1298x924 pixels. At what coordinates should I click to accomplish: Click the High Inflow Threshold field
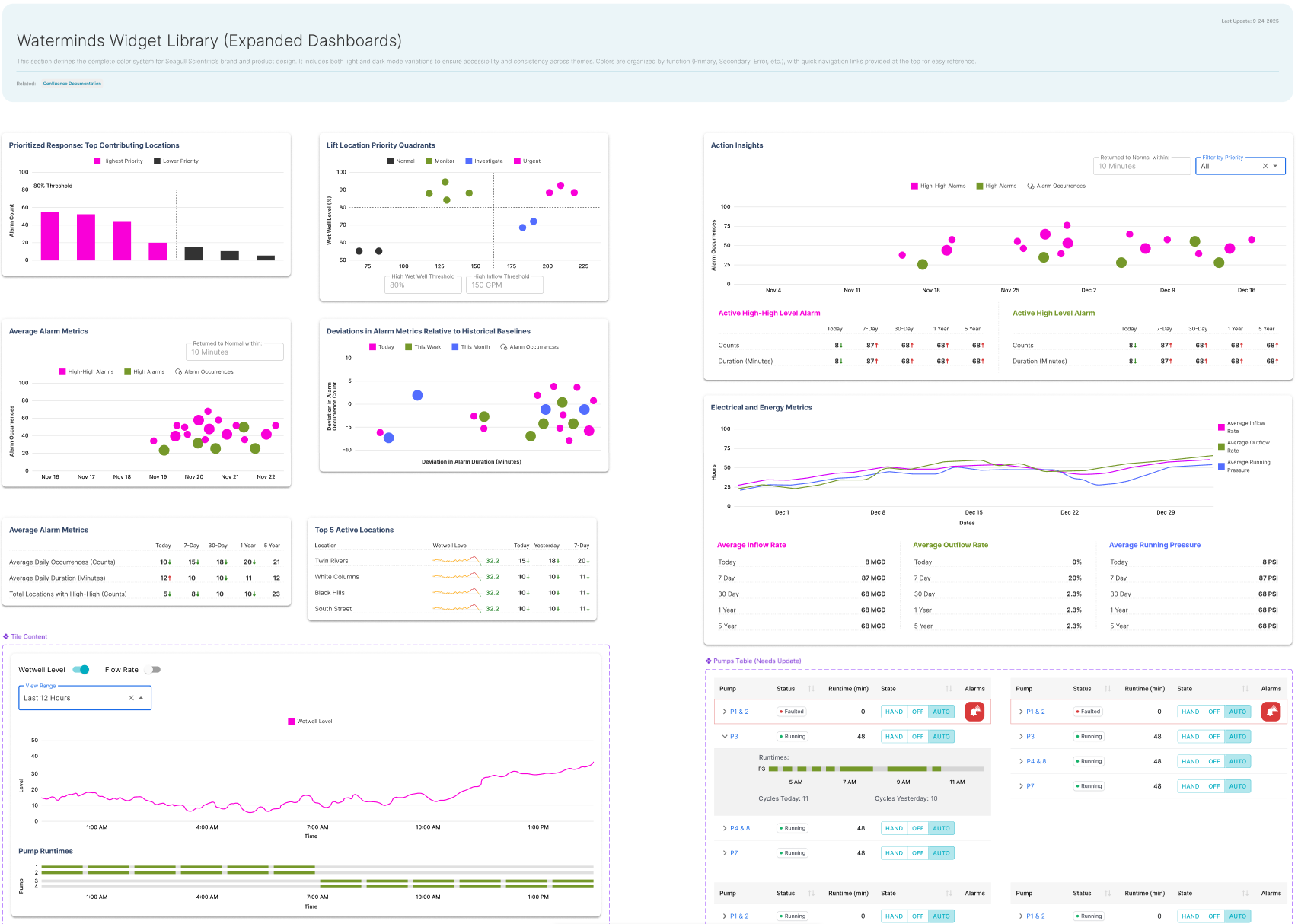(x=505, y=283)
